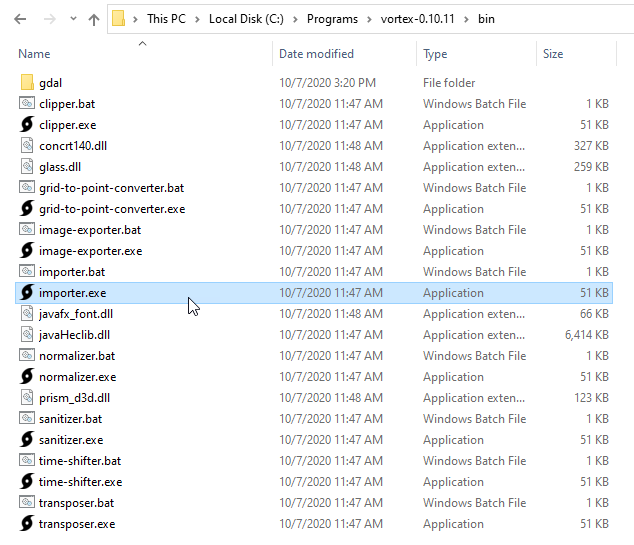Select sanitizer.exe file name
Screen dimensions: 634x545
point(71,440)
